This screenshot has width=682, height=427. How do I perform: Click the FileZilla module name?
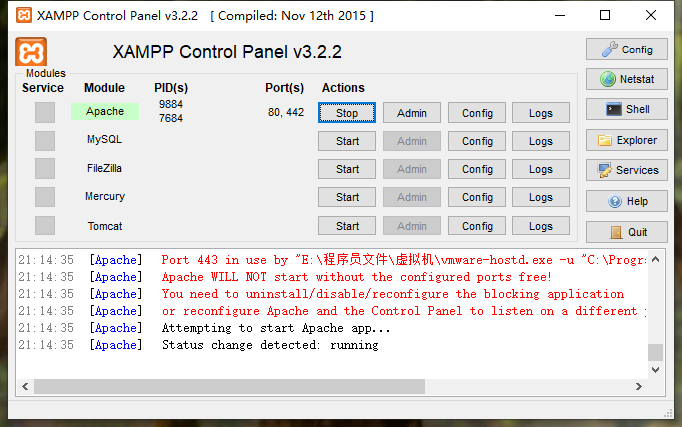[104, 168]
